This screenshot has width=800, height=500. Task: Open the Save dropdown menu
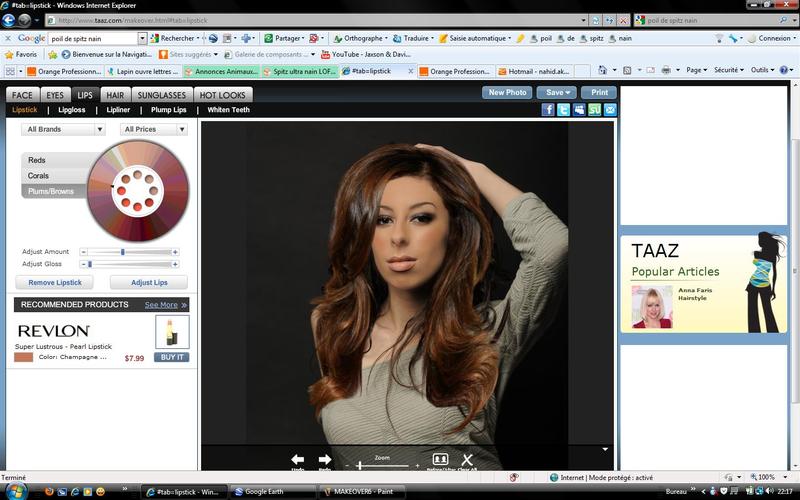[557, 92]
